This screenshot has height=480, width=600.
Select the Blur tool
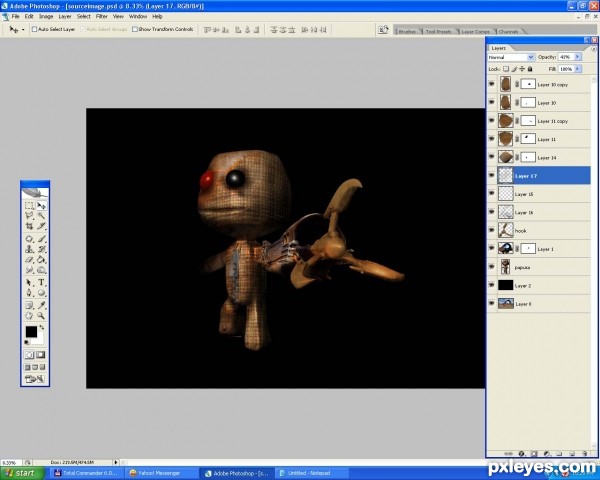pyautogui.click(x=29, y=270)
